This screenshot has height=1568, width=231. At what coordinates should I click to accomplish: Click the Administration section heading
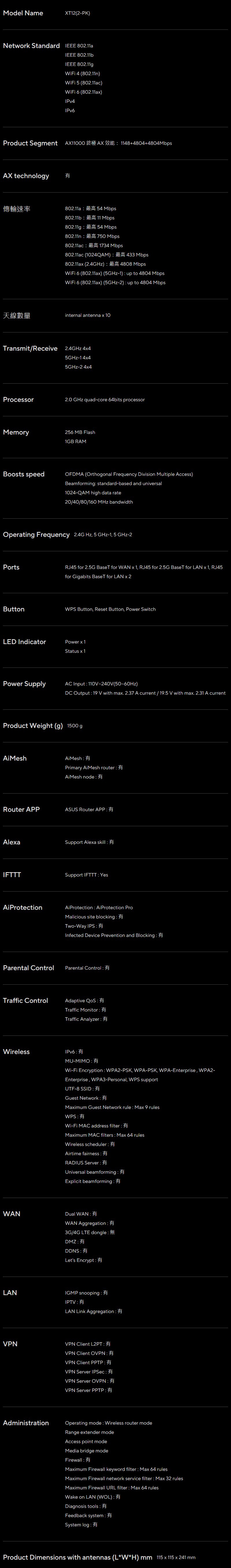(26, 1423)
